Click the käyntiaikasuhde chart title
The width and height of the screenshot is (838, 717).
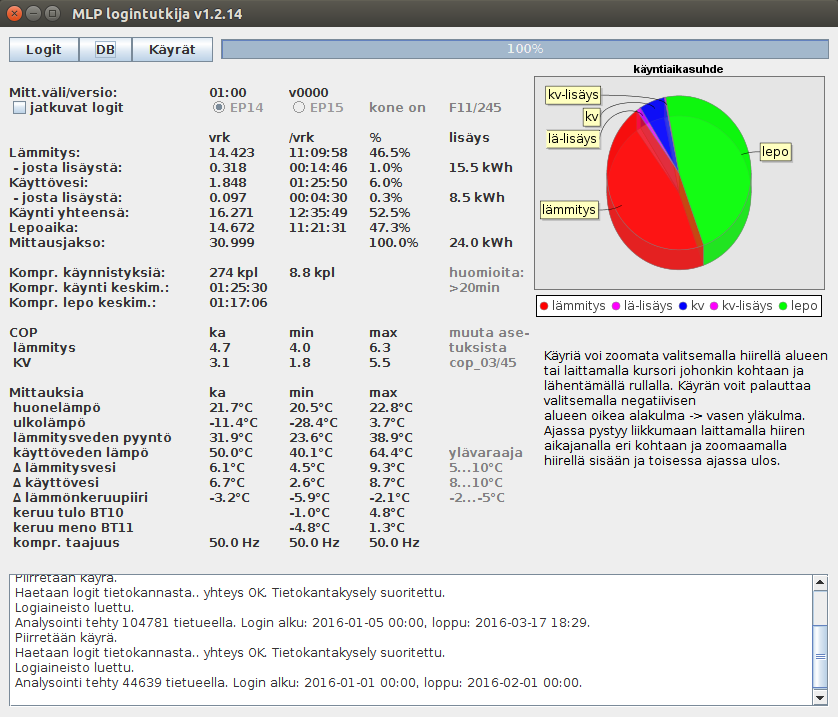(678, 69)
